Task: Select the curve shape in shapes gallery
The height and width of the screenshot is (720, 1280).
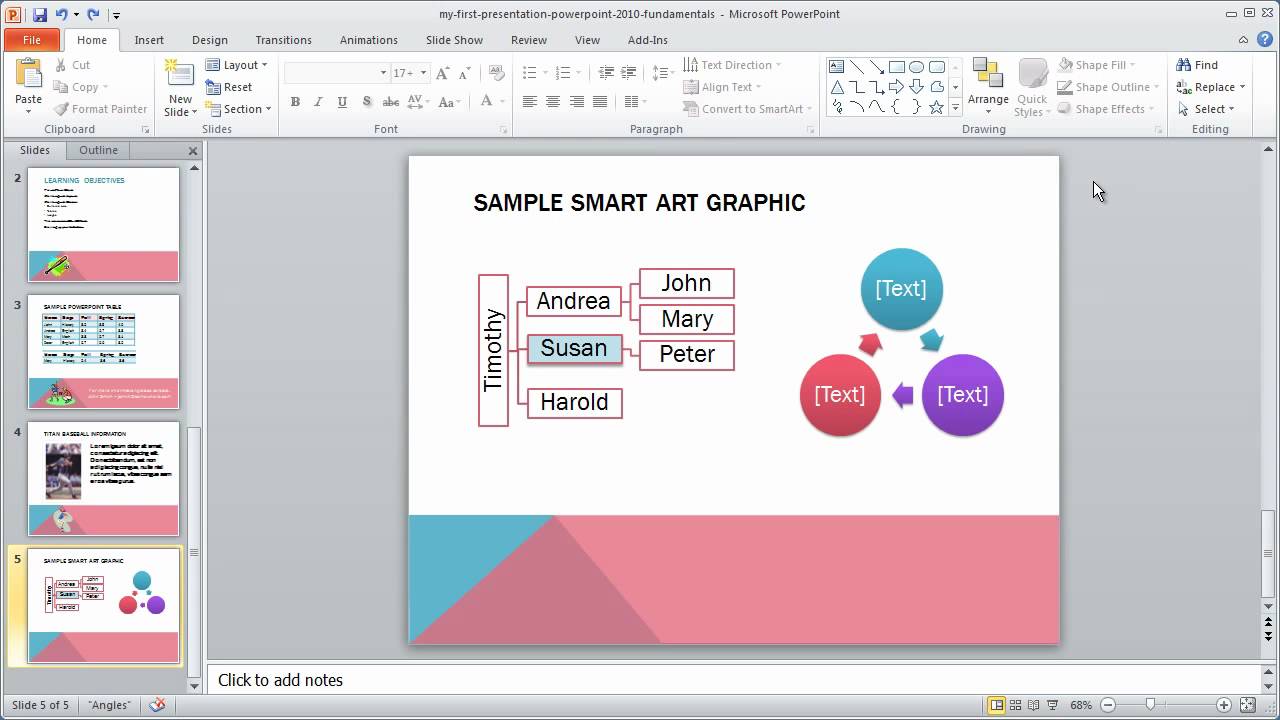Action: (x=877, y=106)
